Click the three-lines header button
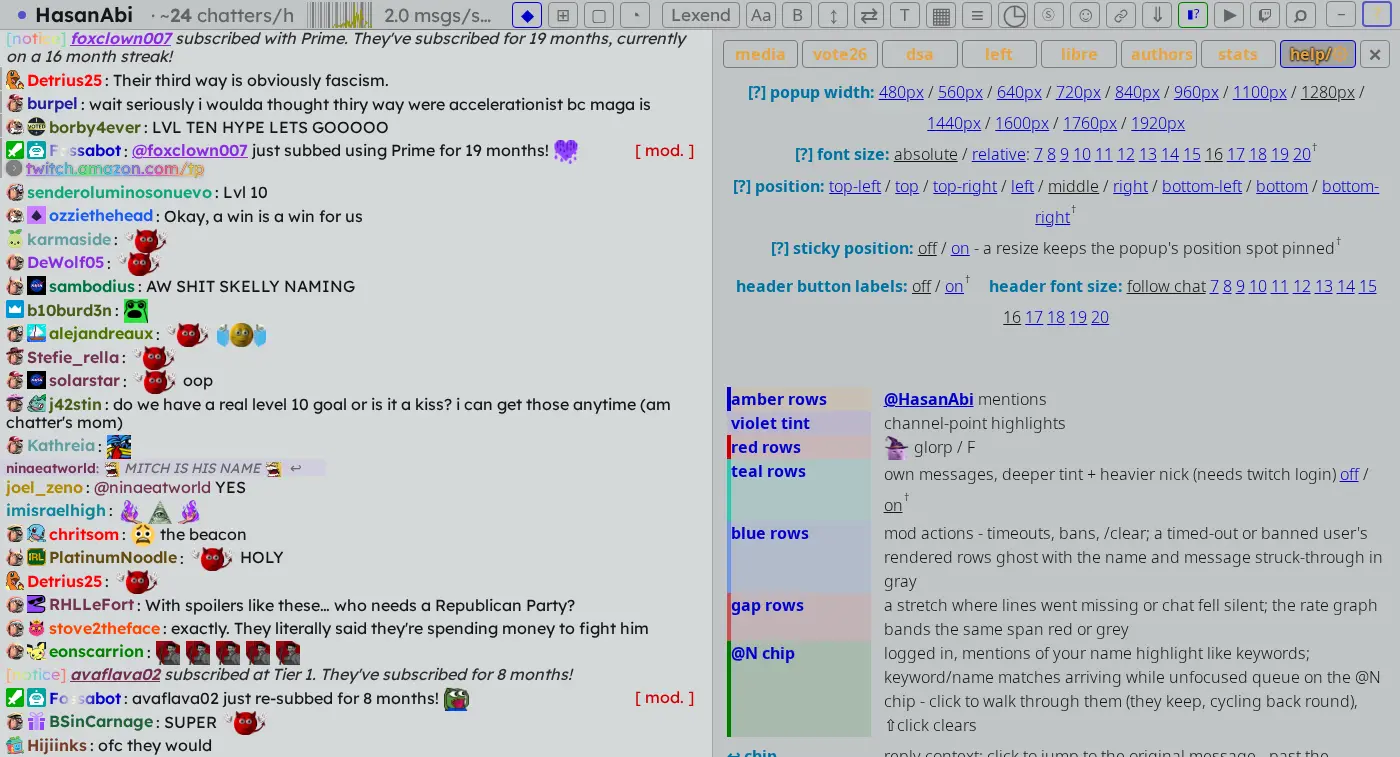The width and height of the screenshot is (1400, 757). pyautogui.click(x=977, y=15)
